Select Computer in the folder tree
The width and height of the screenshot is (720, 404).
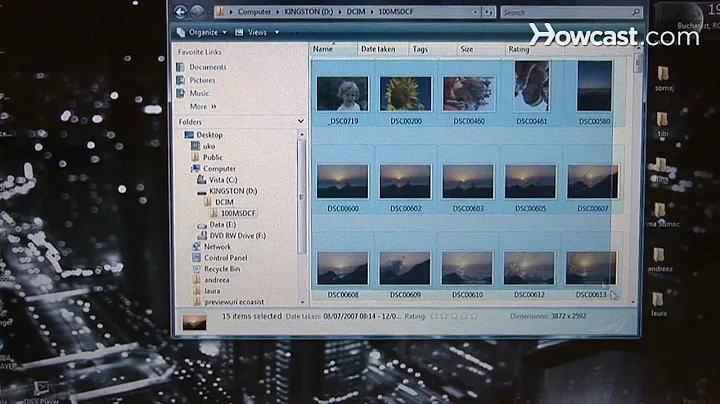[x=219, y=169]
